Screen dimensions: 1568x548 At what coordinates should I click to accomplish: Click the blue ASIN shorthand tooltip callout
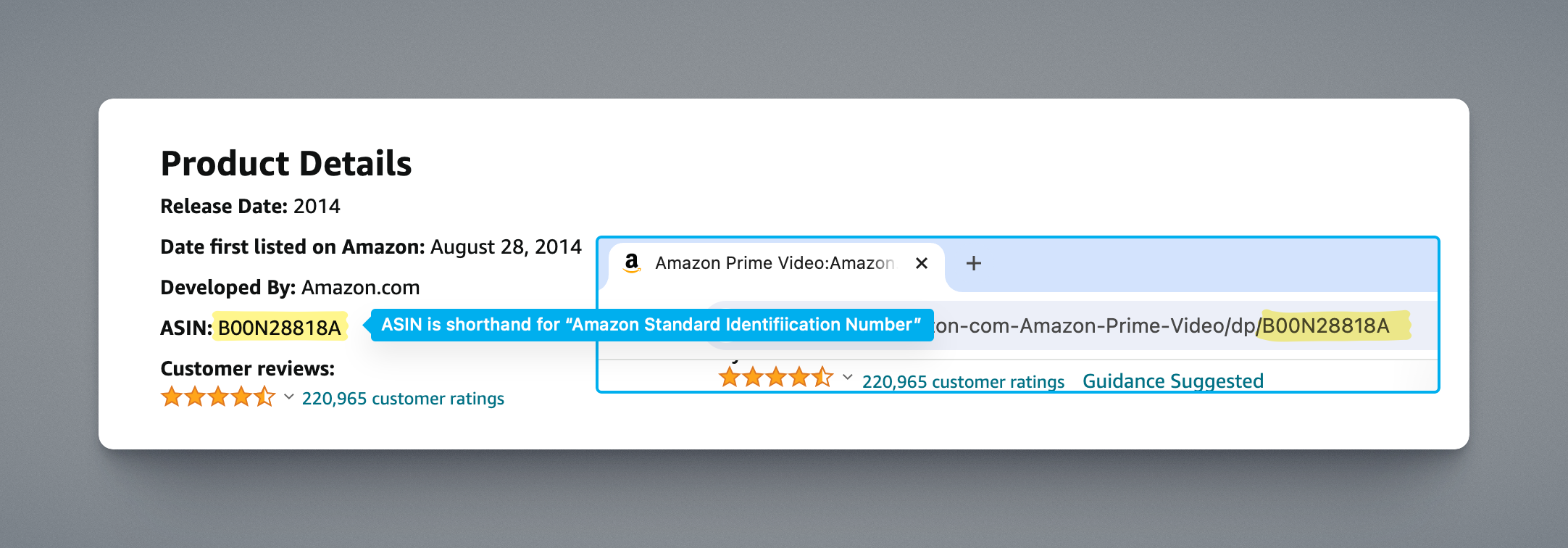tap(651, 325)
